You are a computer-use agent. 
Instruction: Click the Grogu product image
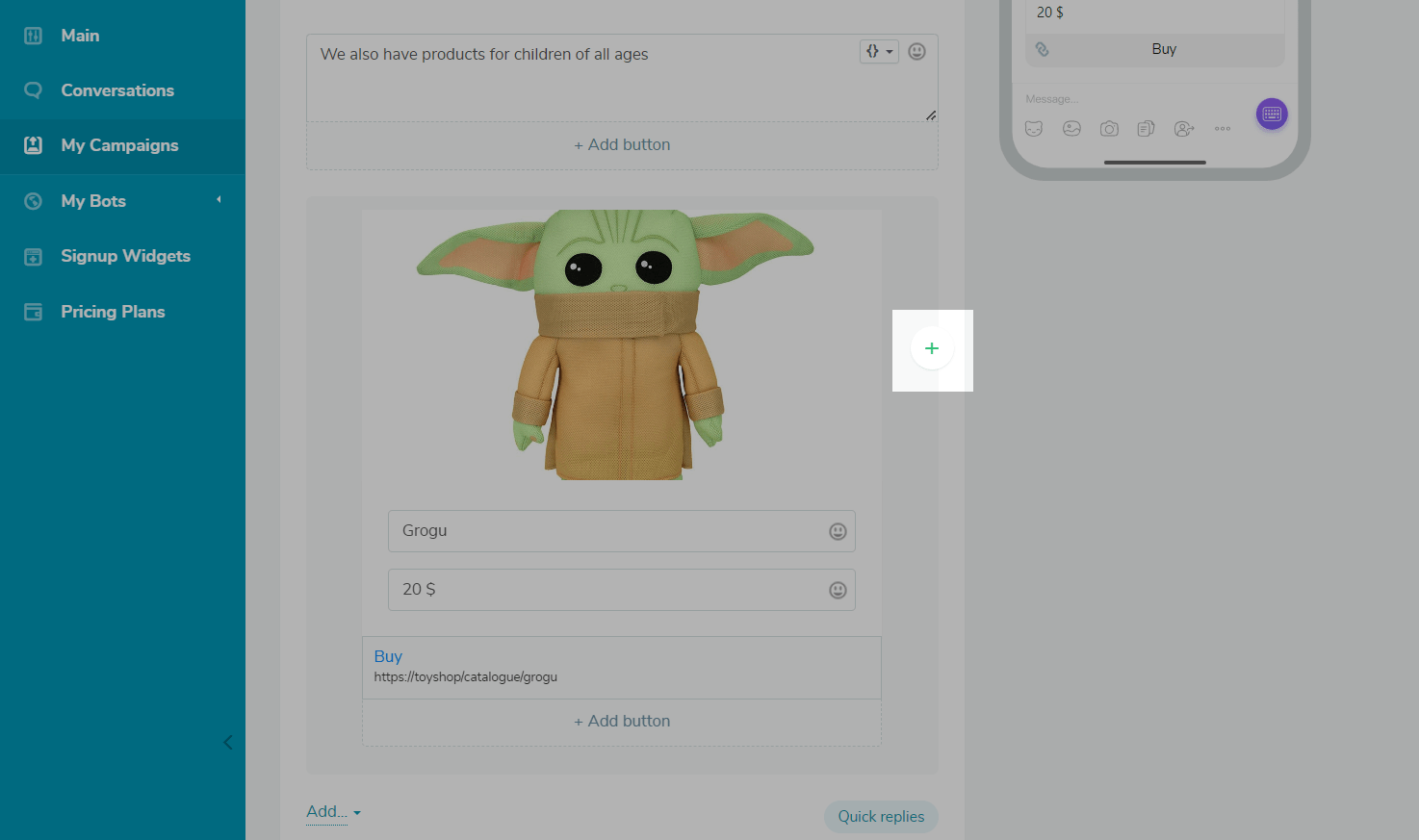pos(616,344)
